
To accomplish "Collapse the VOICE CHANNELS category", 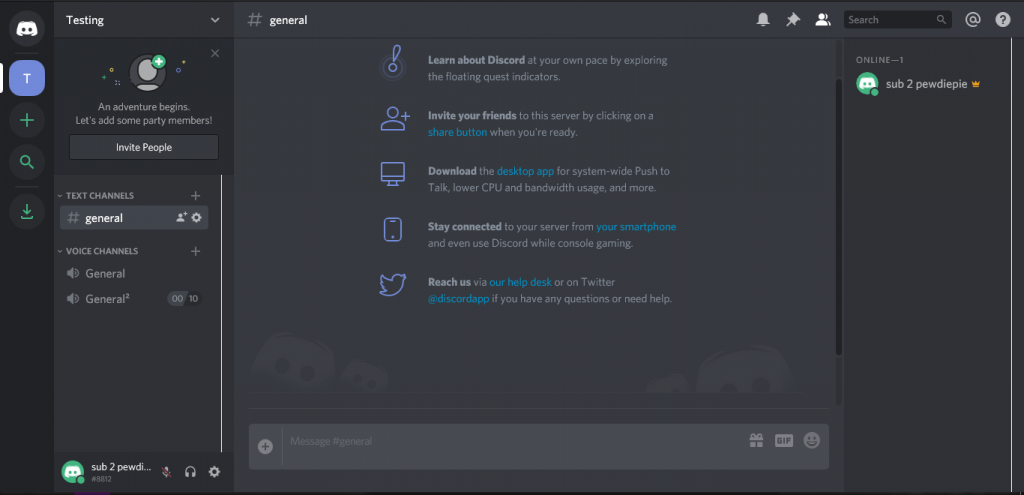I will (x=101, y=251).
